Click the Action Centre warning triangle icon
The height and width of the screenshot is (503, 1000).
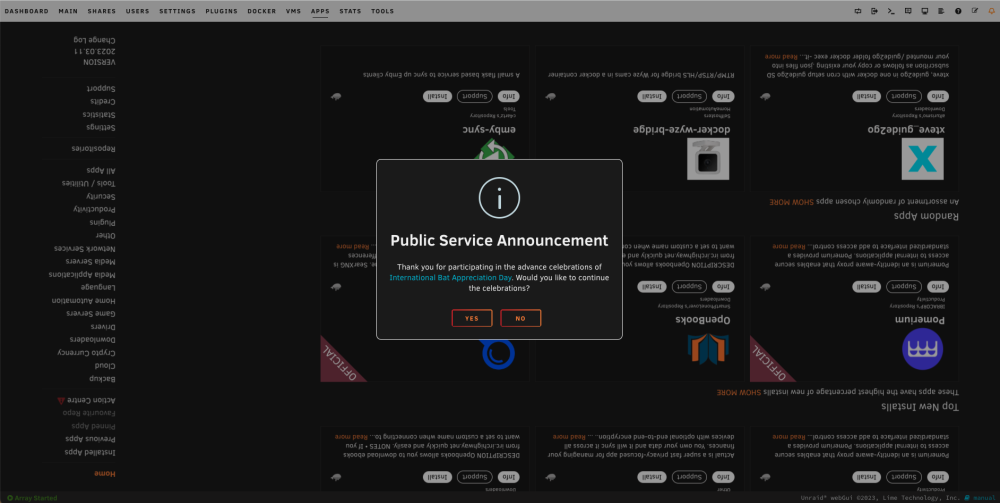click(61, 400)
